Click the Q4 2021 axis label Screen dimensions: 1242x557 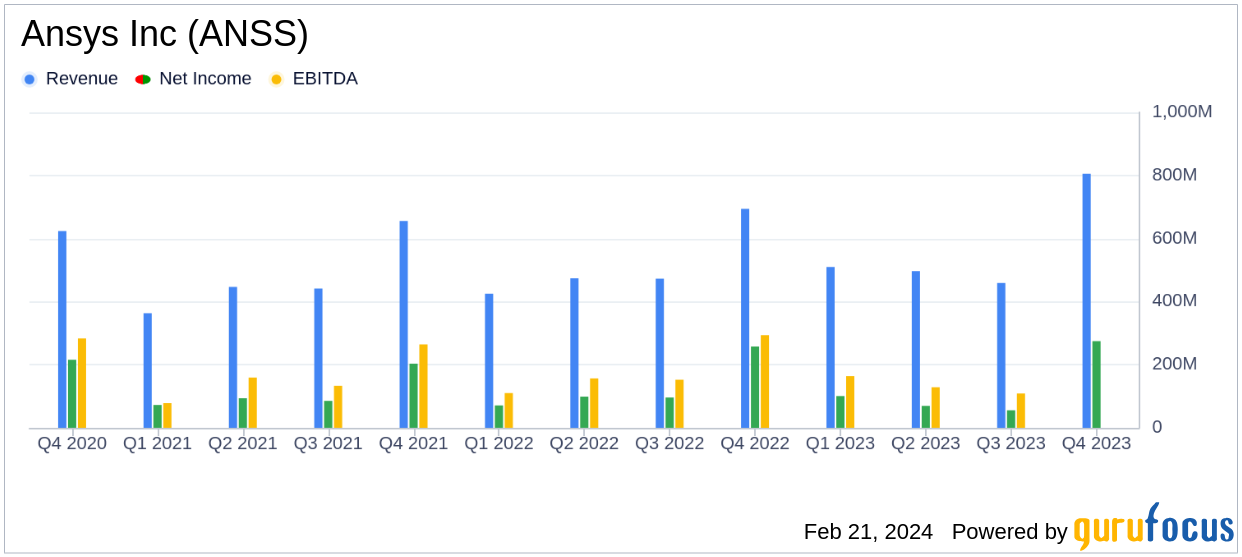413,443
